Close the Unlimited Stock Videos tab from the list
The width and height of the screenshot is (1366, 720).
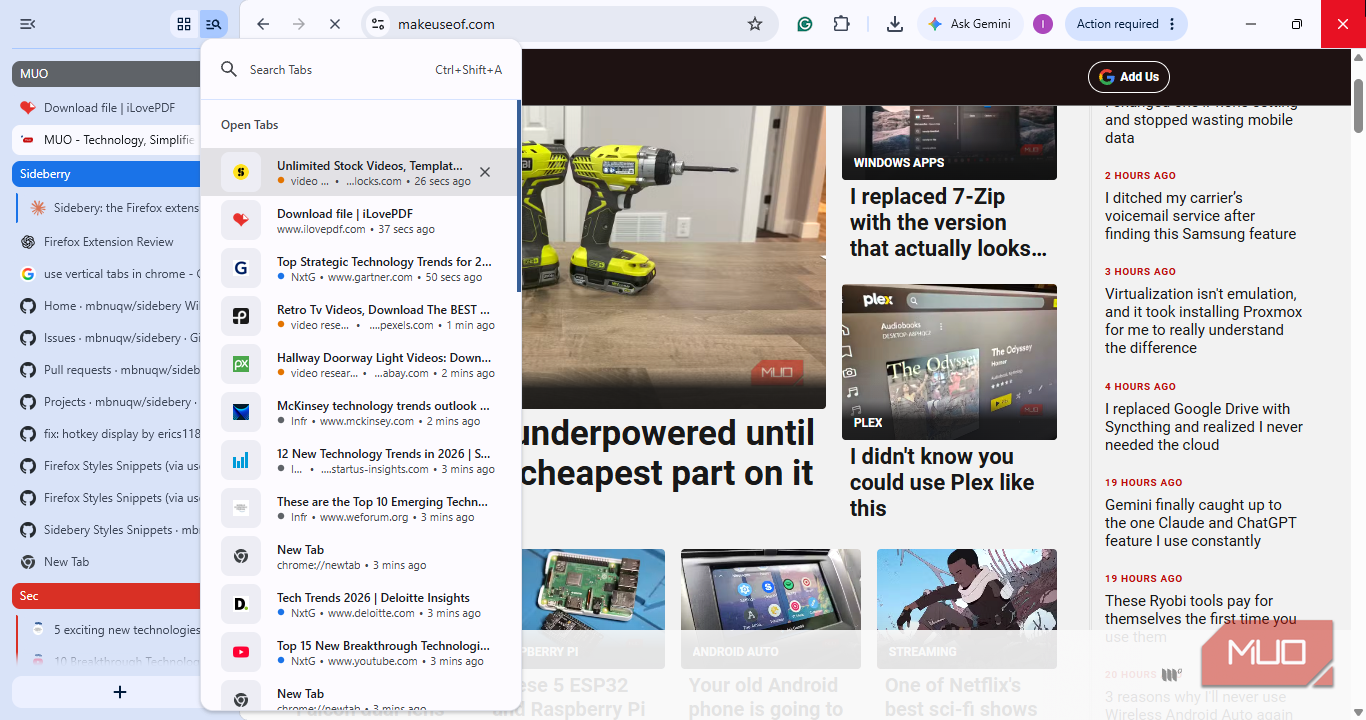[485, 172]
